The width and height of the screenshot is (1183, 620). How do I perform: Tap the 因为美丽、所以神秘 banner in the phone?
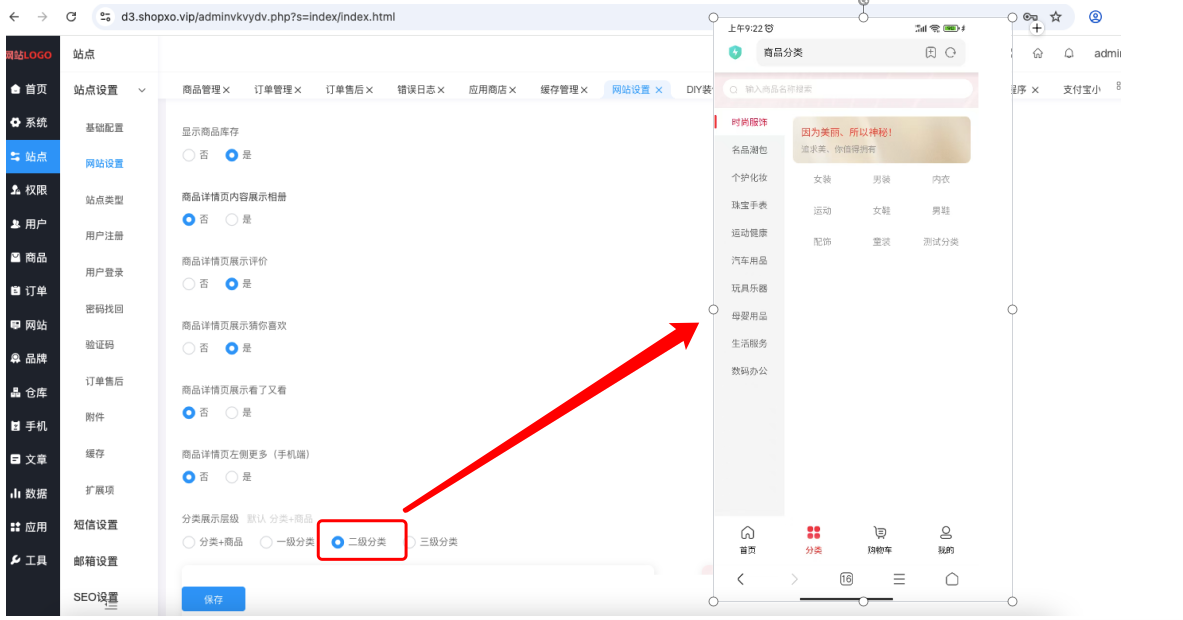881,140
